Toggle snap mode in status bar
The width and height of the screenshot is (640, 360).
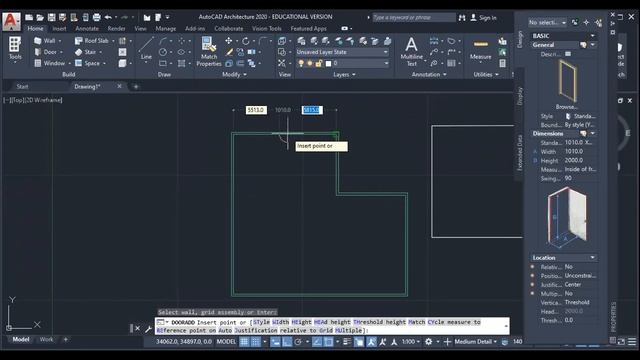pos(256,342)
